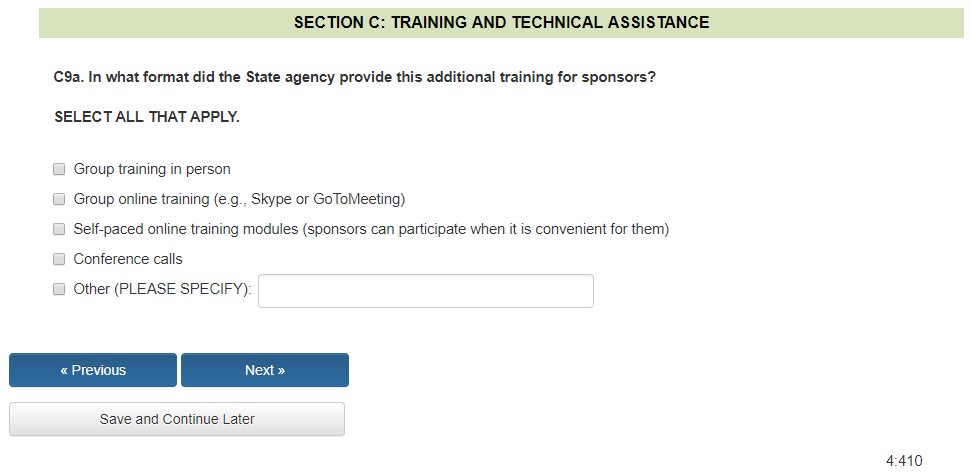Screen dimensions: 971x473
Task: Check the Group training in person checkbox
Action: (x=59, y=169)
